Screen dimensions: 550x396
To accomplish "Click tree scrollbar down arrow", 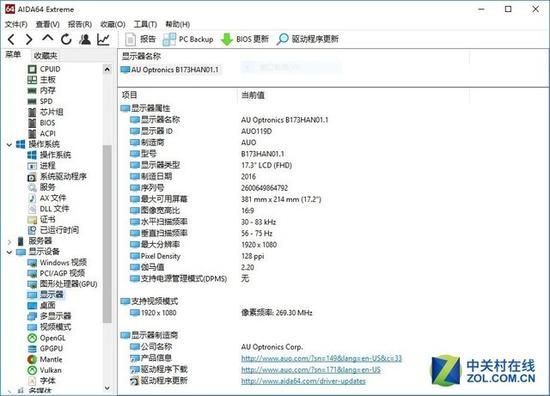I will tap(107, 388).
